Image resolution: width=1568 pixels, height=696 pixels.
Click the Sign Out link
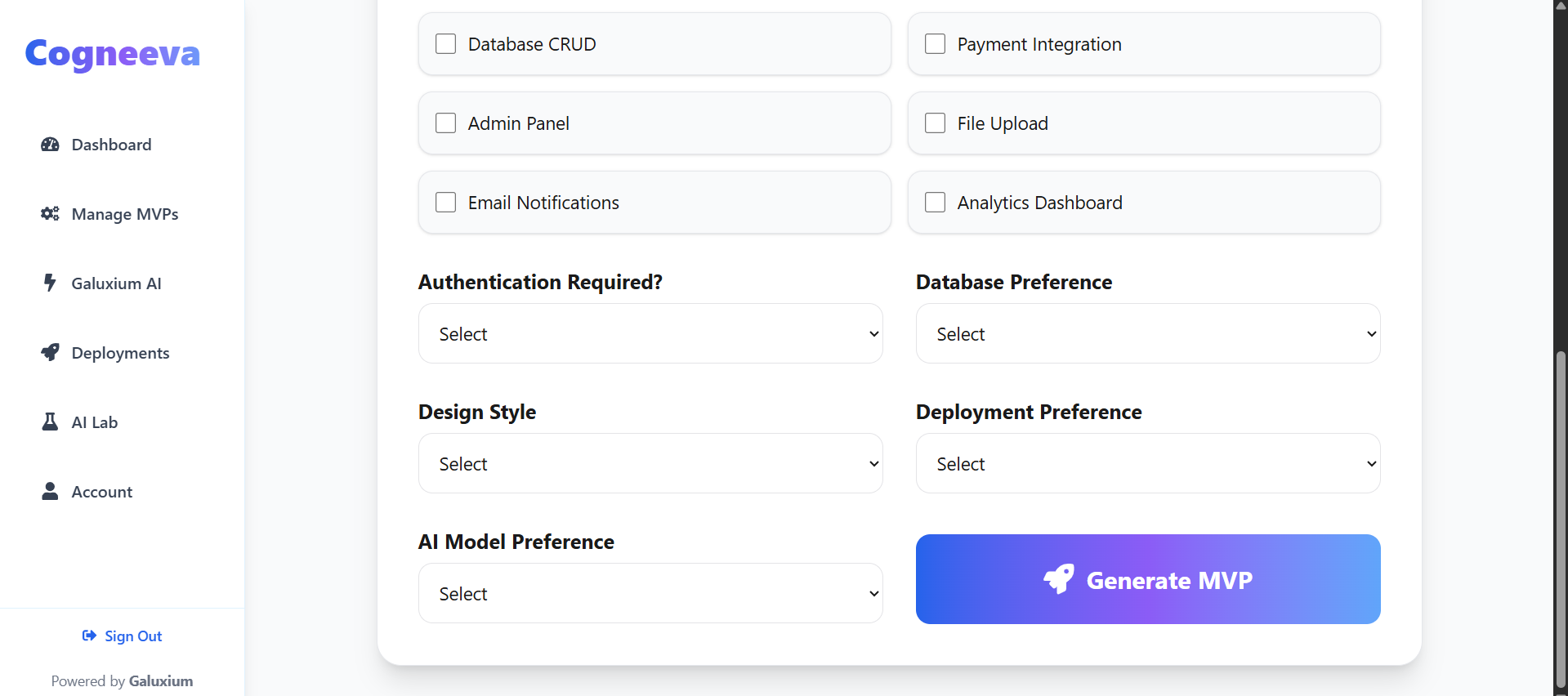click(132, 636)
